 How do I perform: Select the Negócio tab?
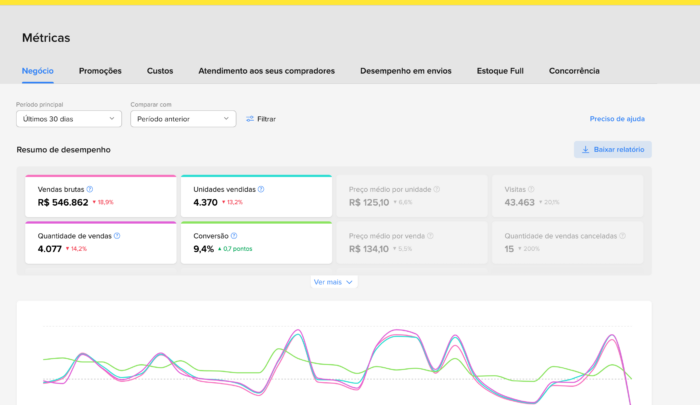(38, 71)
